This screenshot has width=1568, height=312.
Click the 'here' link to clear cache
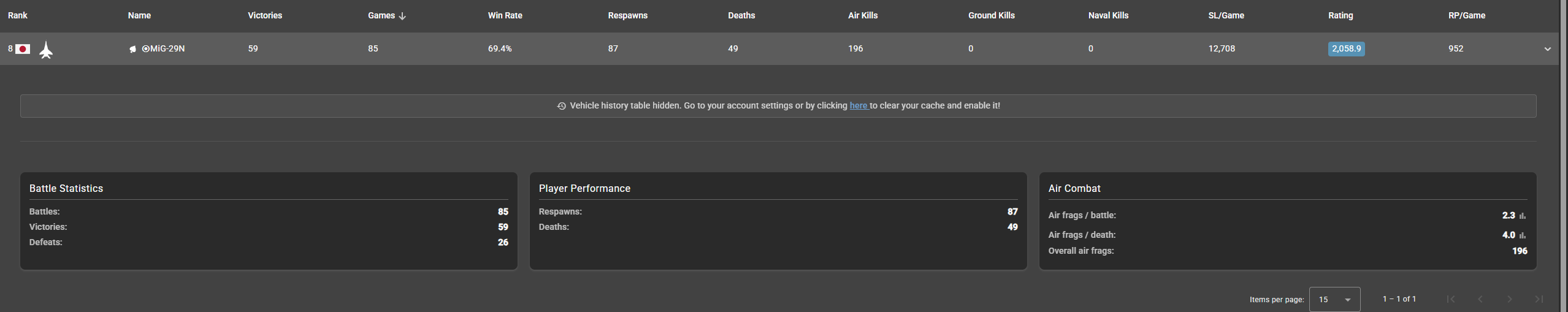pos(858,105)
